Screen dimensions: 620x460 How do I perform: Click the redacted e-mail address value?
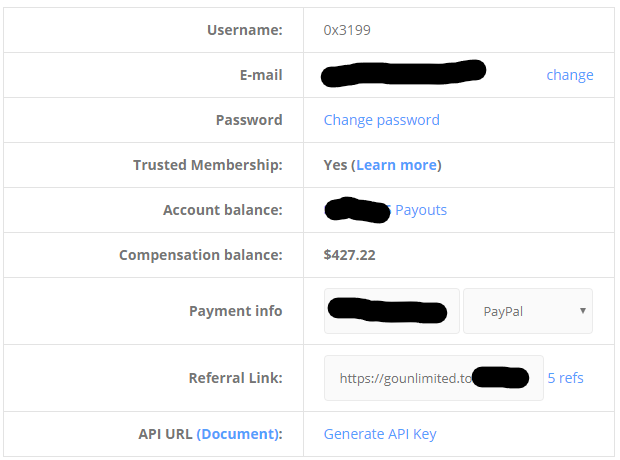point(404,73)
